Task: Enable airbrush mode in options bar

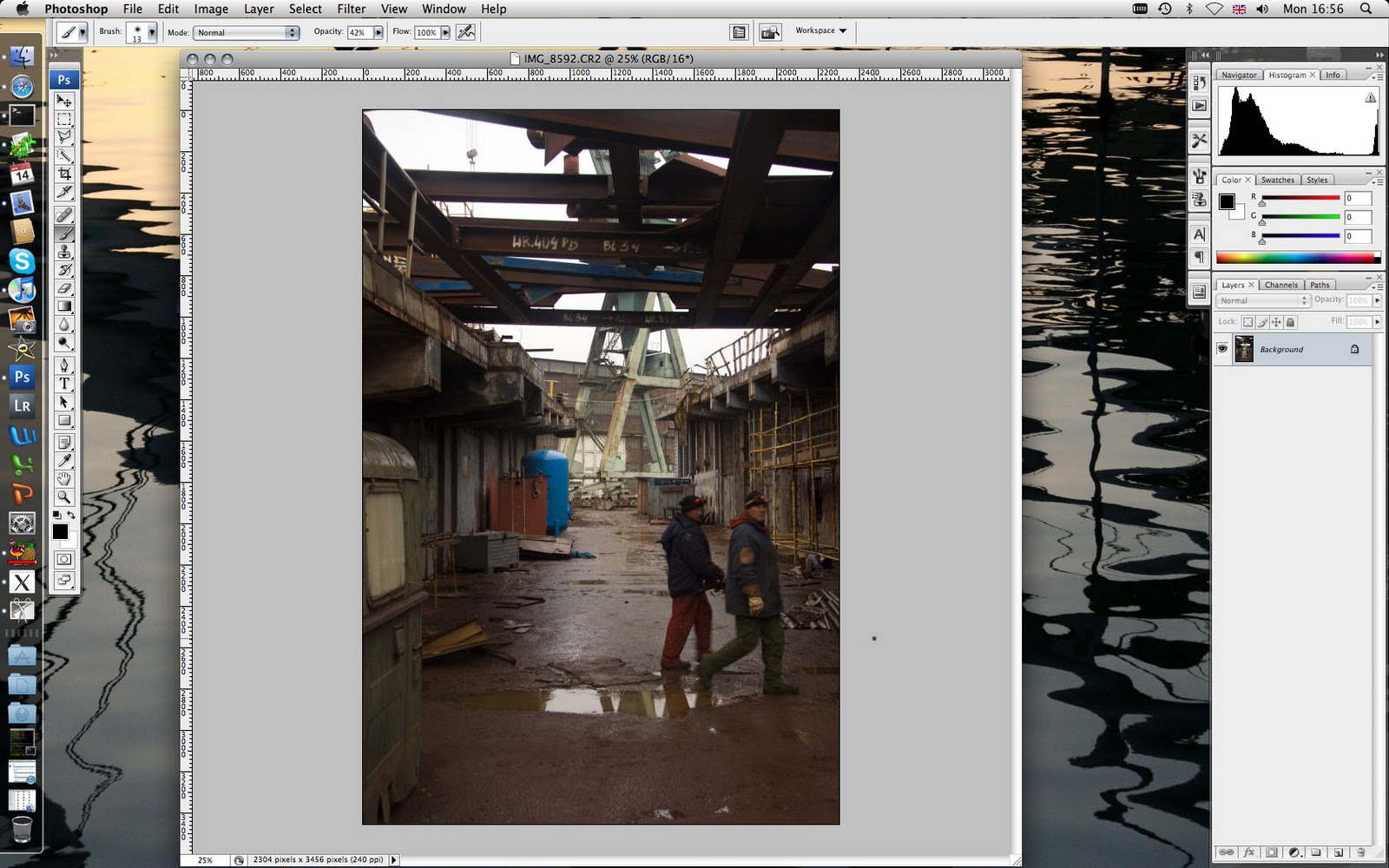Action: [x=465, y=32]
